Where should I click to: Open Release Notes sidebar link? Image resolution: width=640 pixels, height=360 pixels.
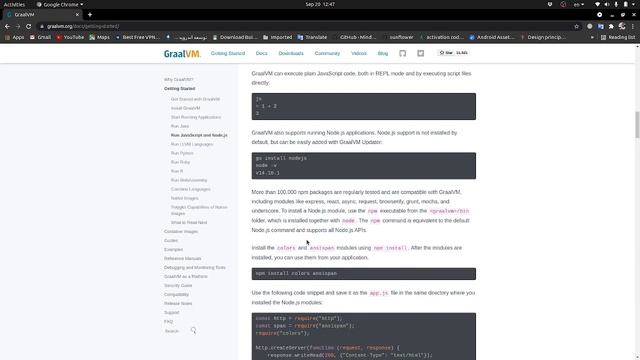point(178,303)
